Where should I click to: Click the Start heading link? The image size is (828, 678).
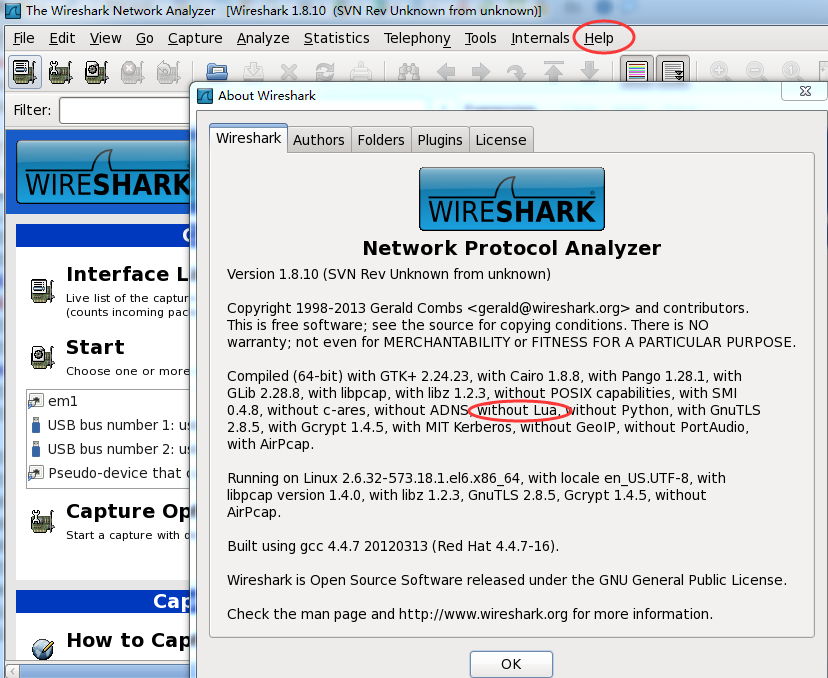95,347
